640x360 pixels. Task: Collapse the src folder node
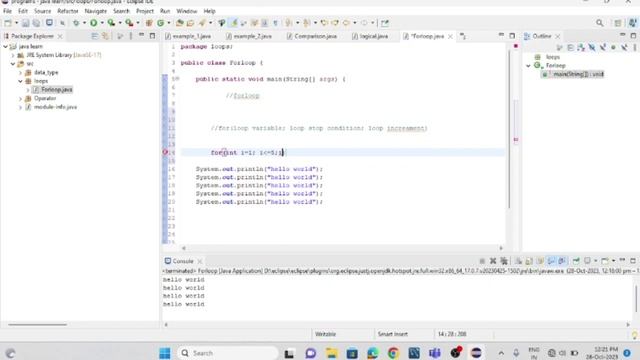(x=13, y=64)
